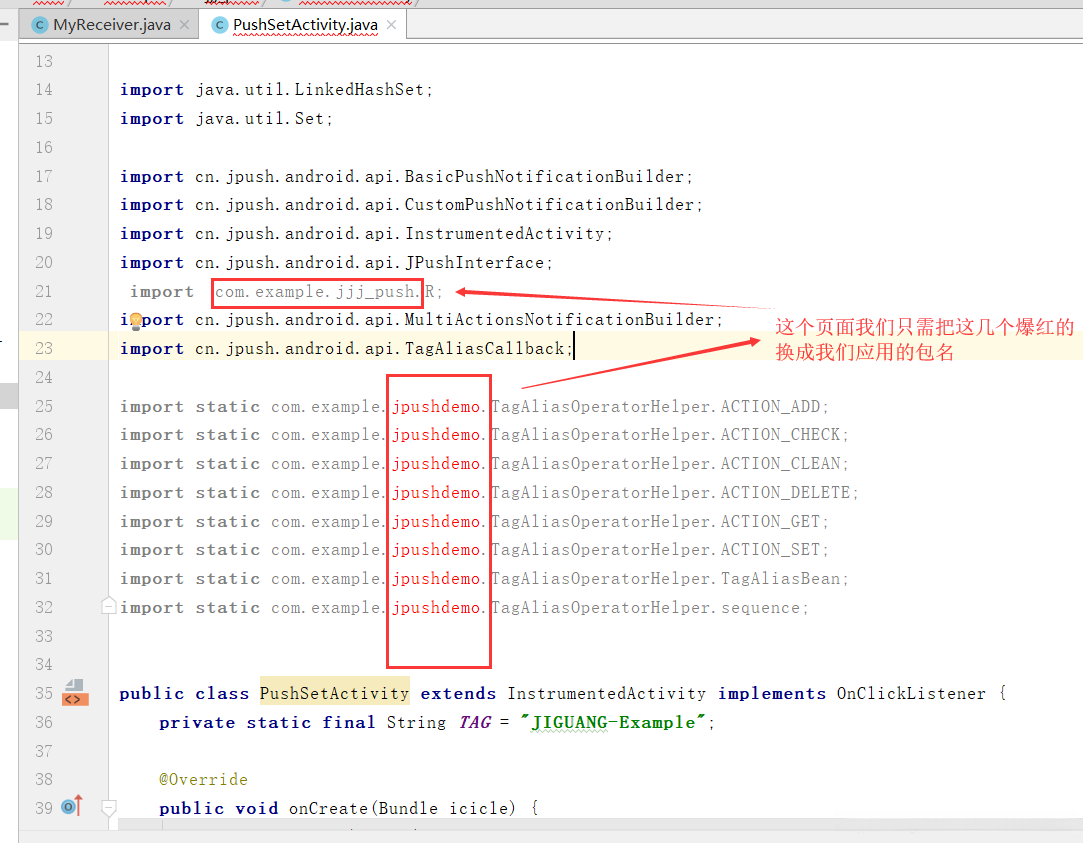The height and width of the screenshot is (843, 1083).
Task: Click the highlighted PushSetActivity class name
Action: coord(335,693)
